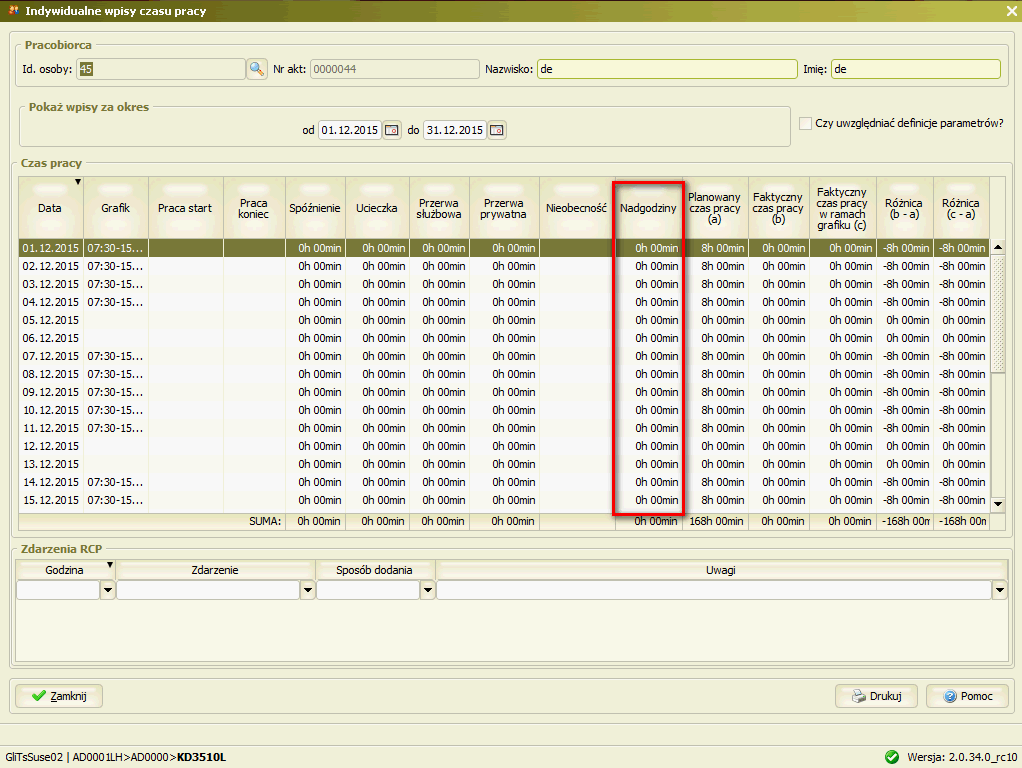This screenshot has height=768, width=1022.
Task: Select the row dated 07.12.2015
Action: [x=504, y=357]
